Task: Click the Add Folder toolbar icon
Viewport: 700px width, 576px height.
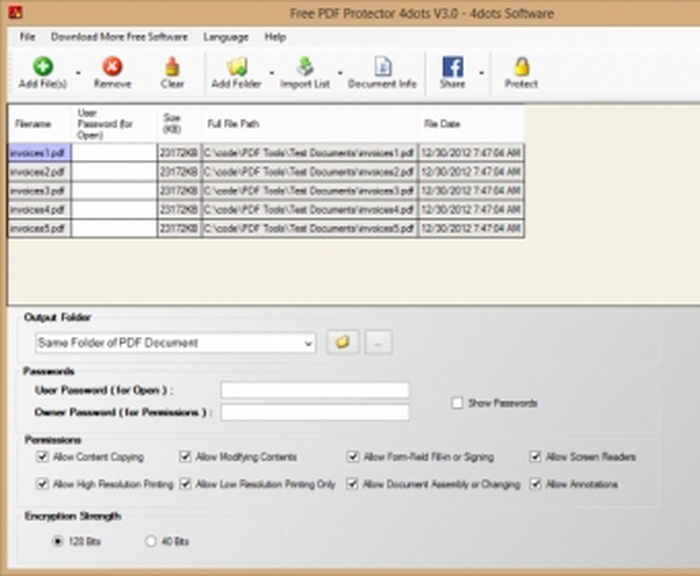Action: click(x=237, y=67)
